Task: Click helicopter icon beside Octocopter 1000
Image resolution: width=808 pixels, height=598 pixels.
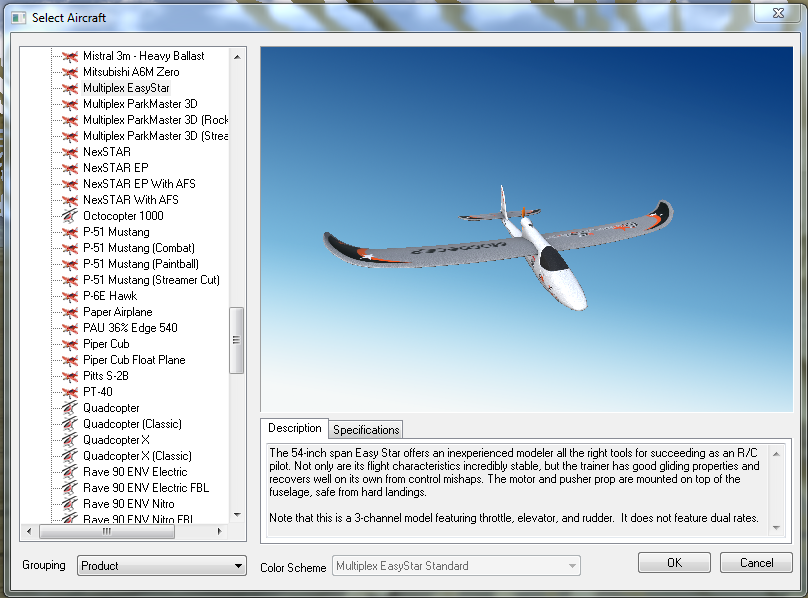Action: tap(70, 216)
